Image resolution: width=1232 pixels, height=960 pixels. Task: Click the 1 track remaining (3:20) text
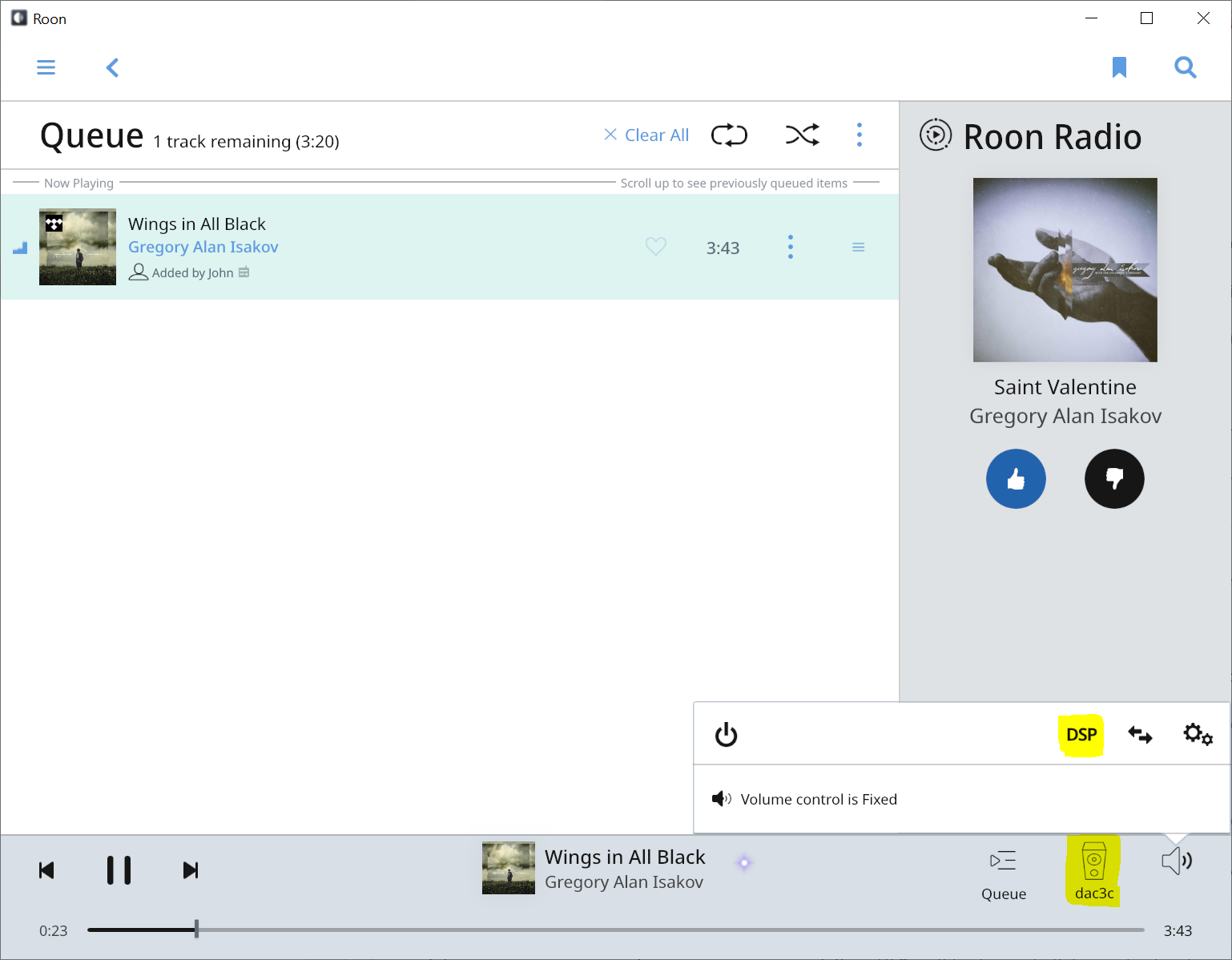point(247,142)
